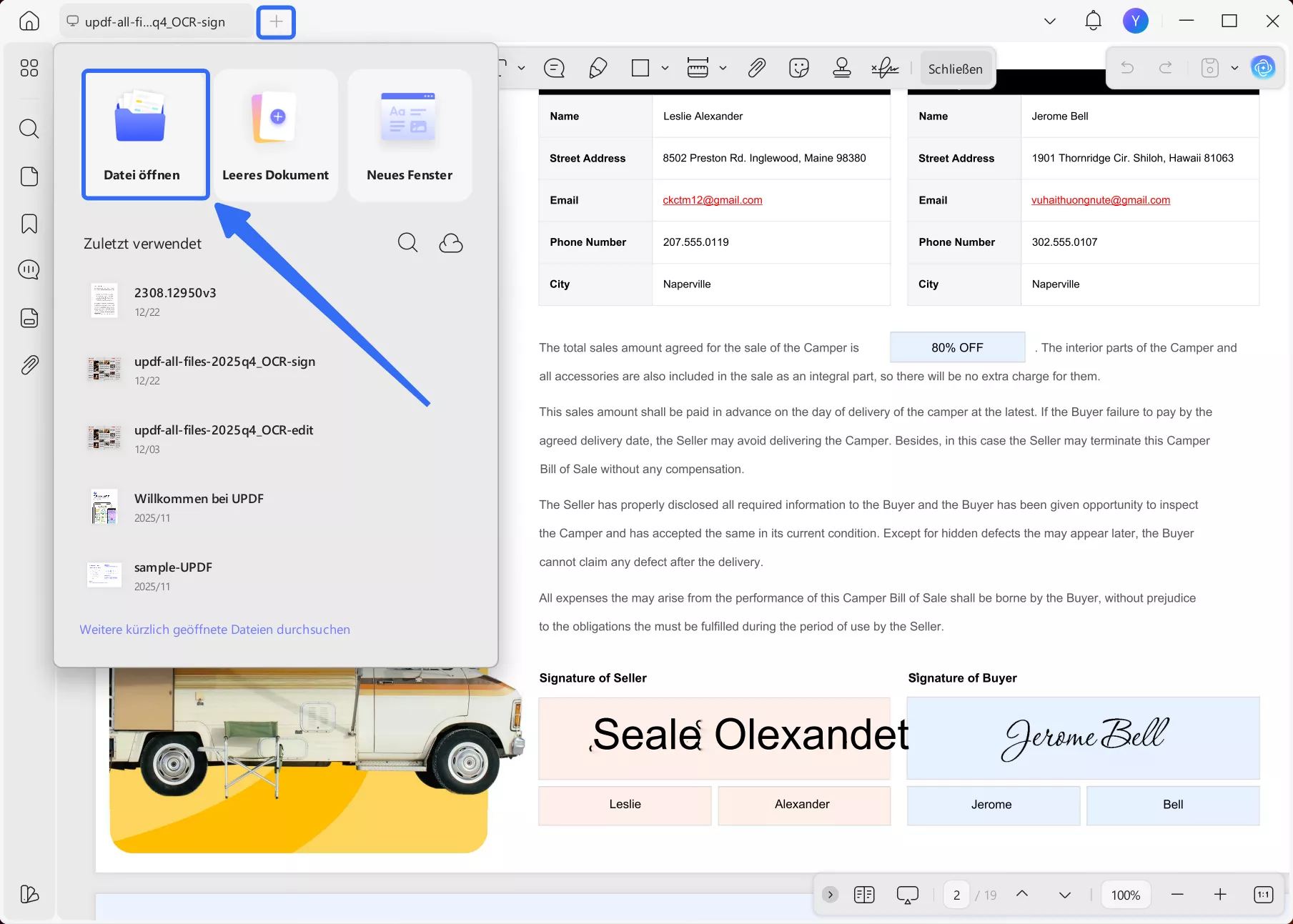The height and width of the screenshot is (924, 1293).
Task: Expand the bottom bar with chevron button
Action: click(830, 895)
